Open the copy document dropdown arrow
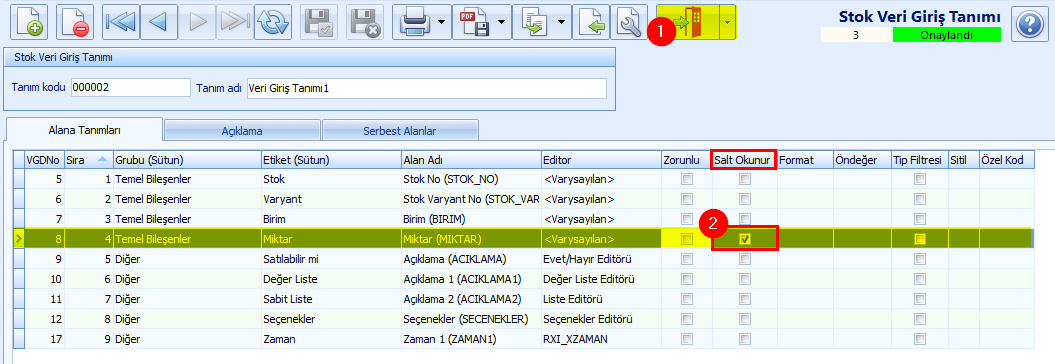 point(561,22)
